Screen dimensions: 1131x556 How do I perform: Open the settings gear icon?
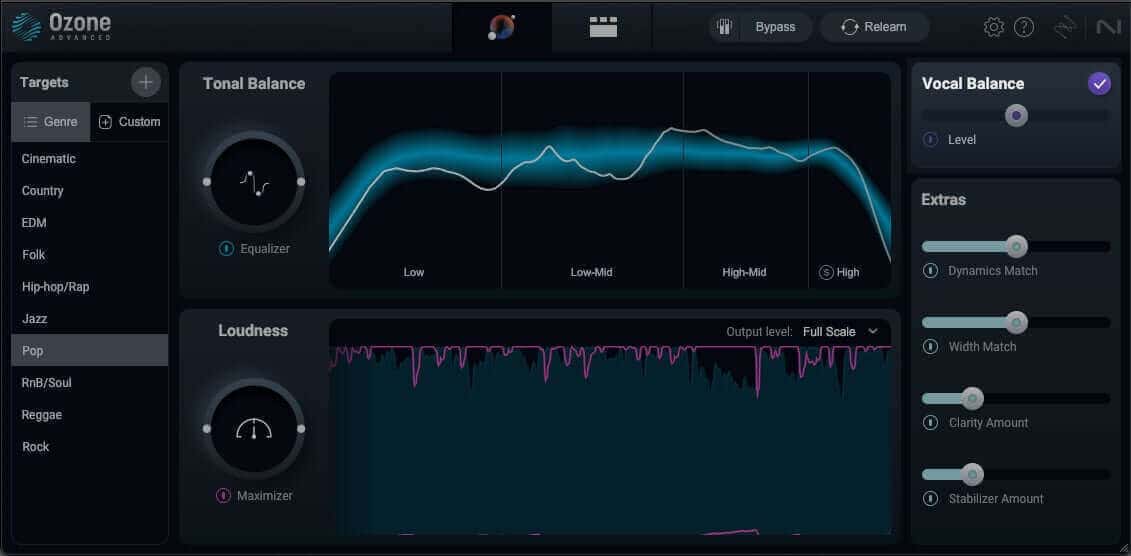tap(993, 27)
